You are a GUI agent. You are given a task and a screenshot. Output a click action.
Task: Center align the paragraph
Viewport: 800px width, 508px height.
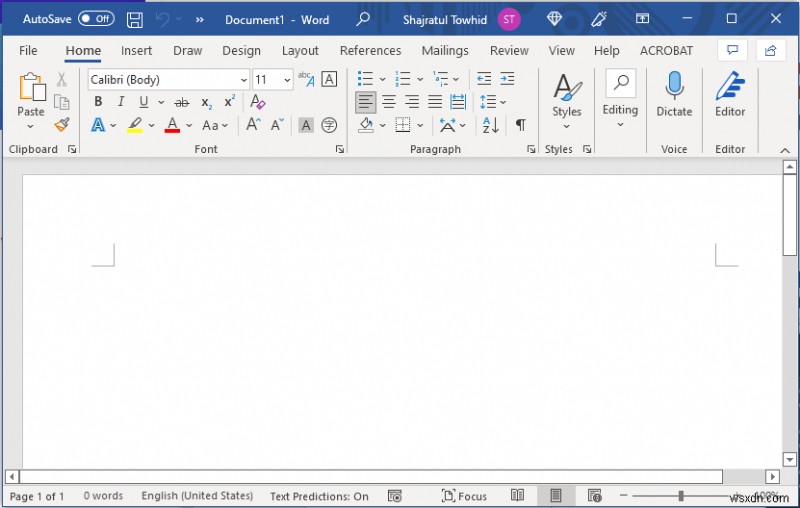[389, 102]
